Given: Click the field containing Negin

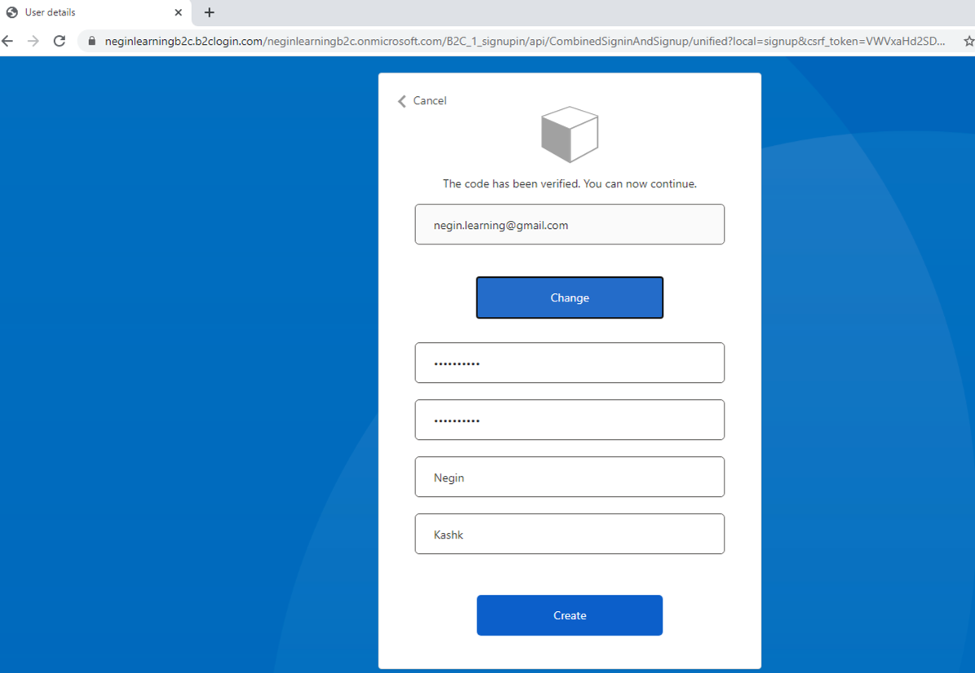Looking at the screenshot, I should [569, 477].
